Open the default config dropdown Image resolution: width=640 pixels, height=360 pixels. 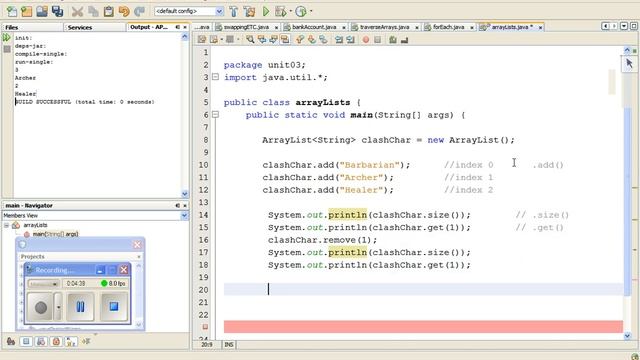click(189, 11)
